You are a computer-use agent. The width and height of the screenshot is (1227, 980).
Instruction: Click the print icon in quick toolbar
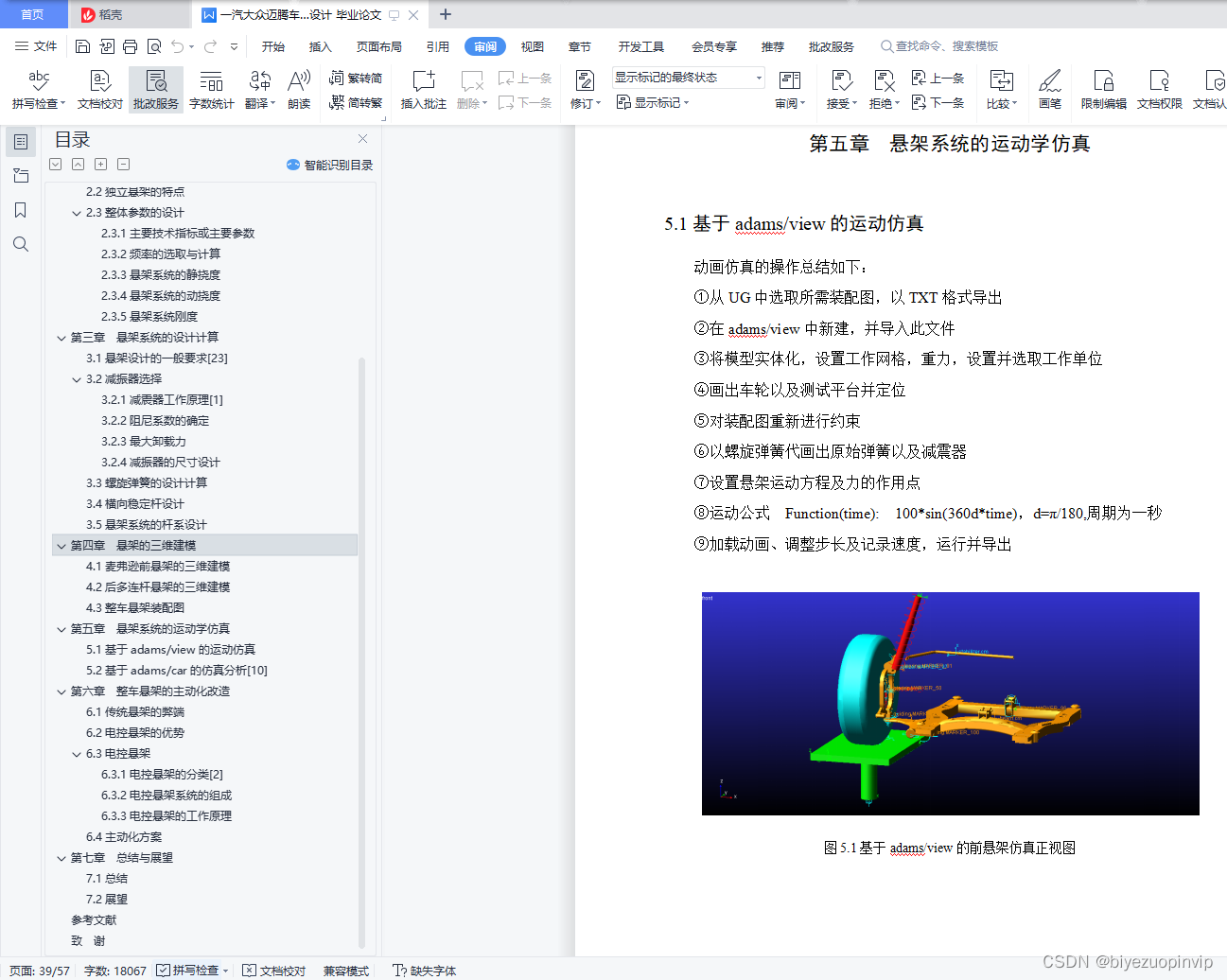130,46
